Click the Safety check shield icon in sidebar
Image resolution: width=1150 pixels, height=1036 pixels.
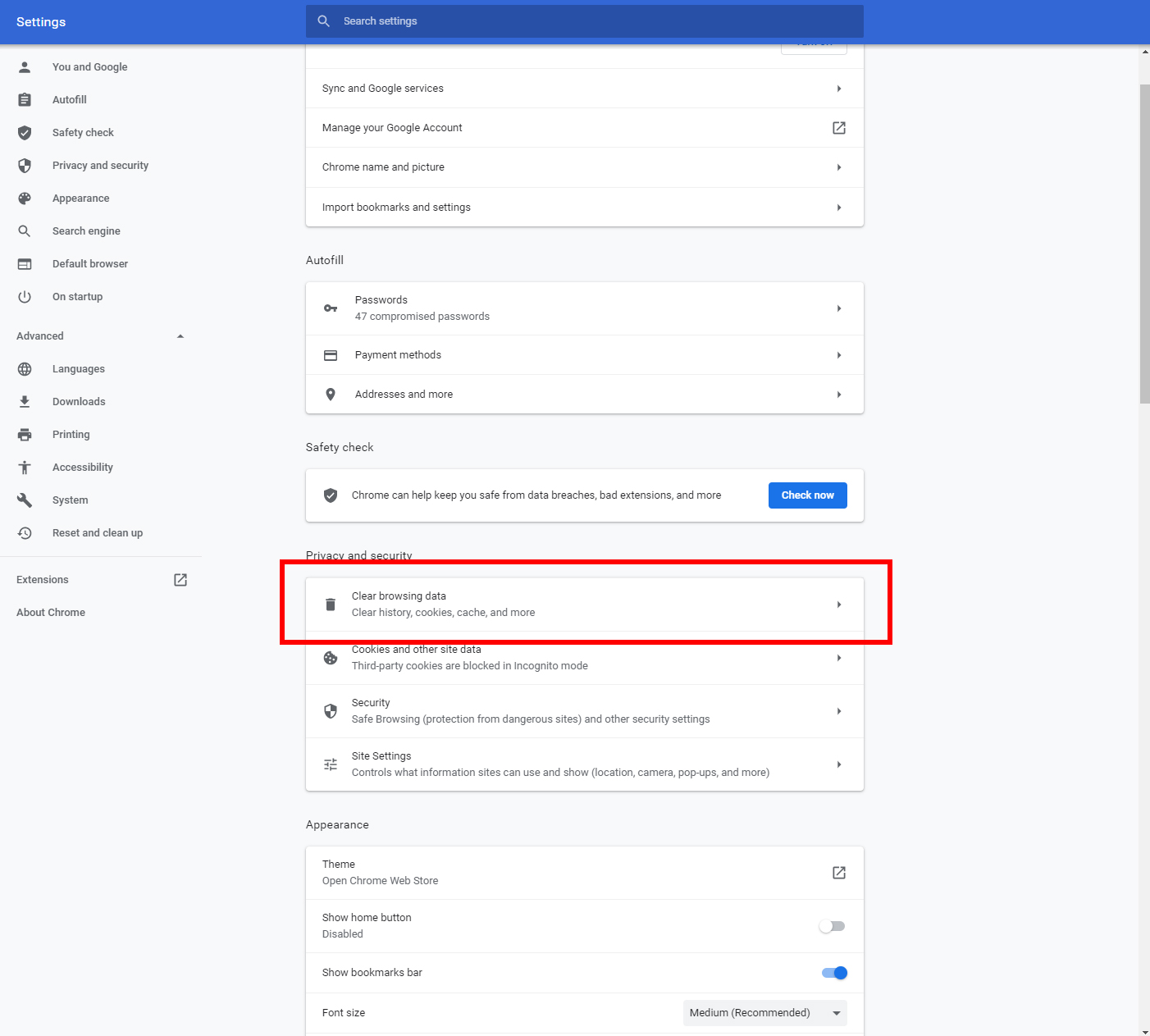tap(25, 133)
